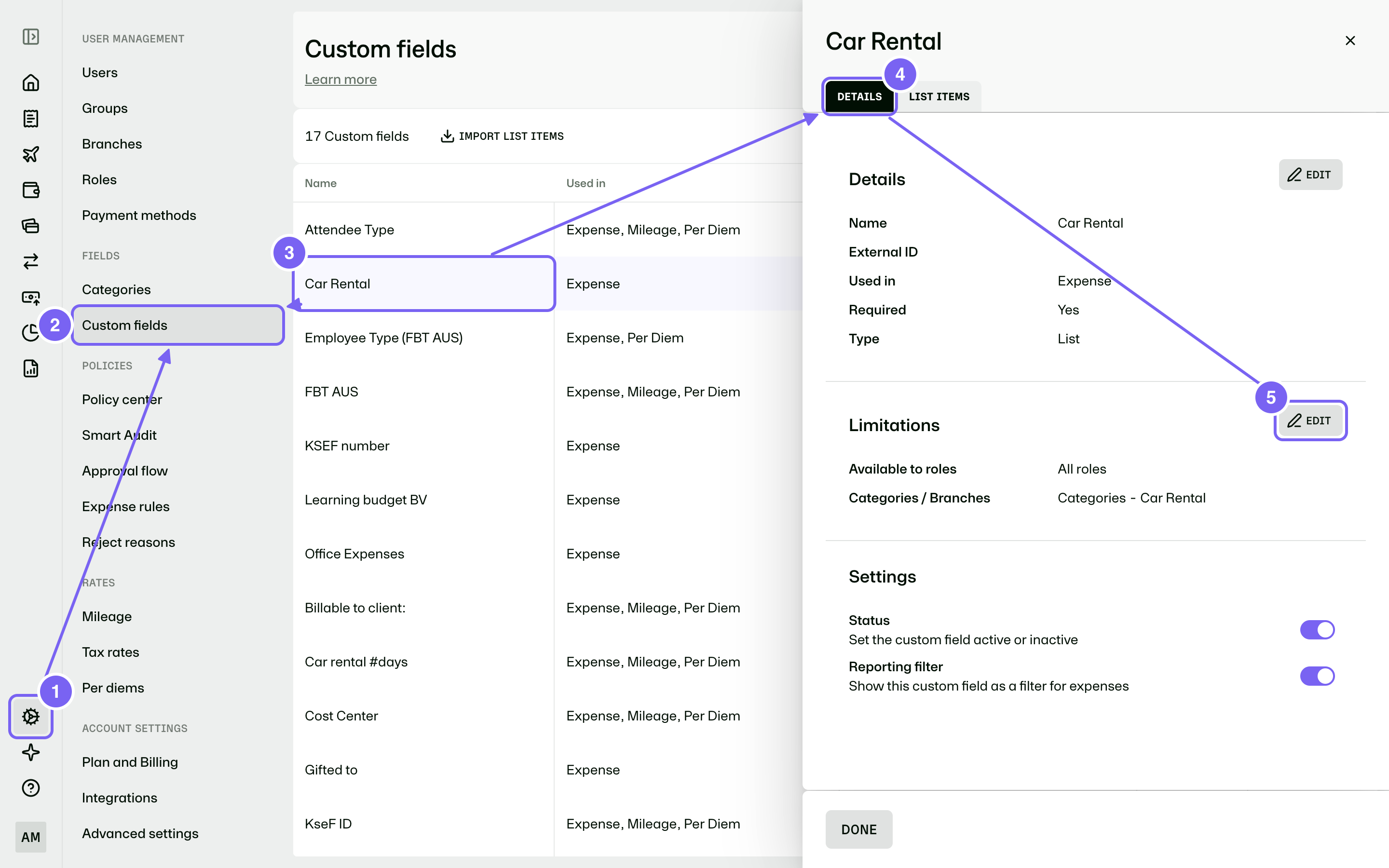
Task: Open the stacked cards icon
Action: tap(31, 226)
